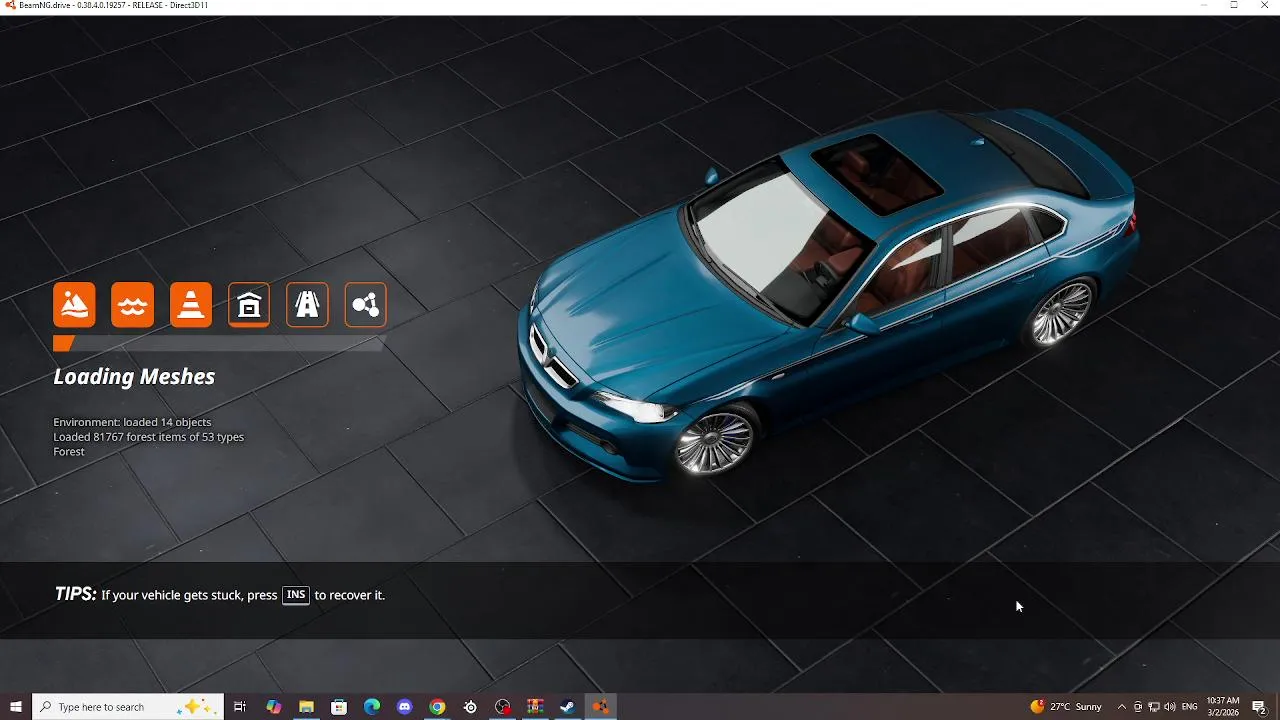Open the Windows Start menu

16,707
